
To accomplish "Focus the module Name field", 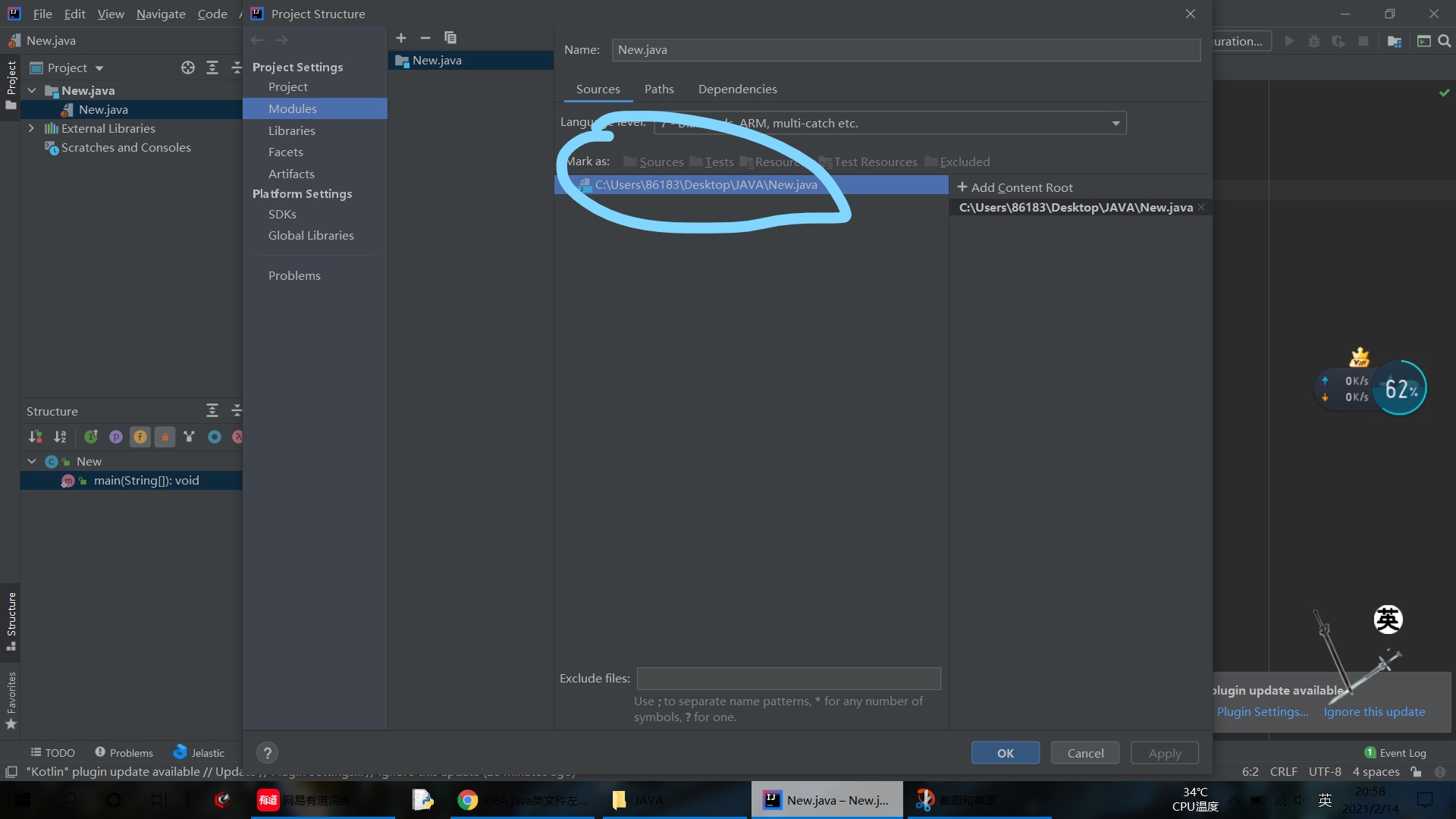I will [x=906, y=50].
